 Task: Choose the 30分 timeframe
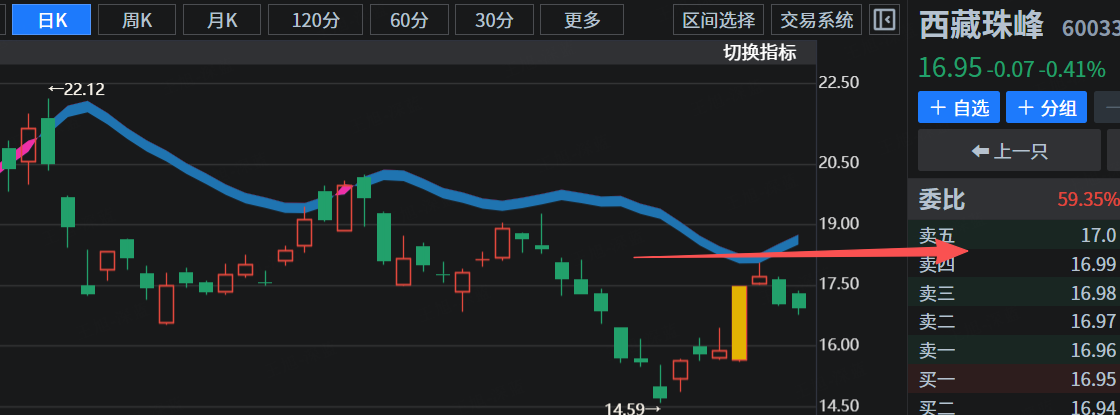492,20
